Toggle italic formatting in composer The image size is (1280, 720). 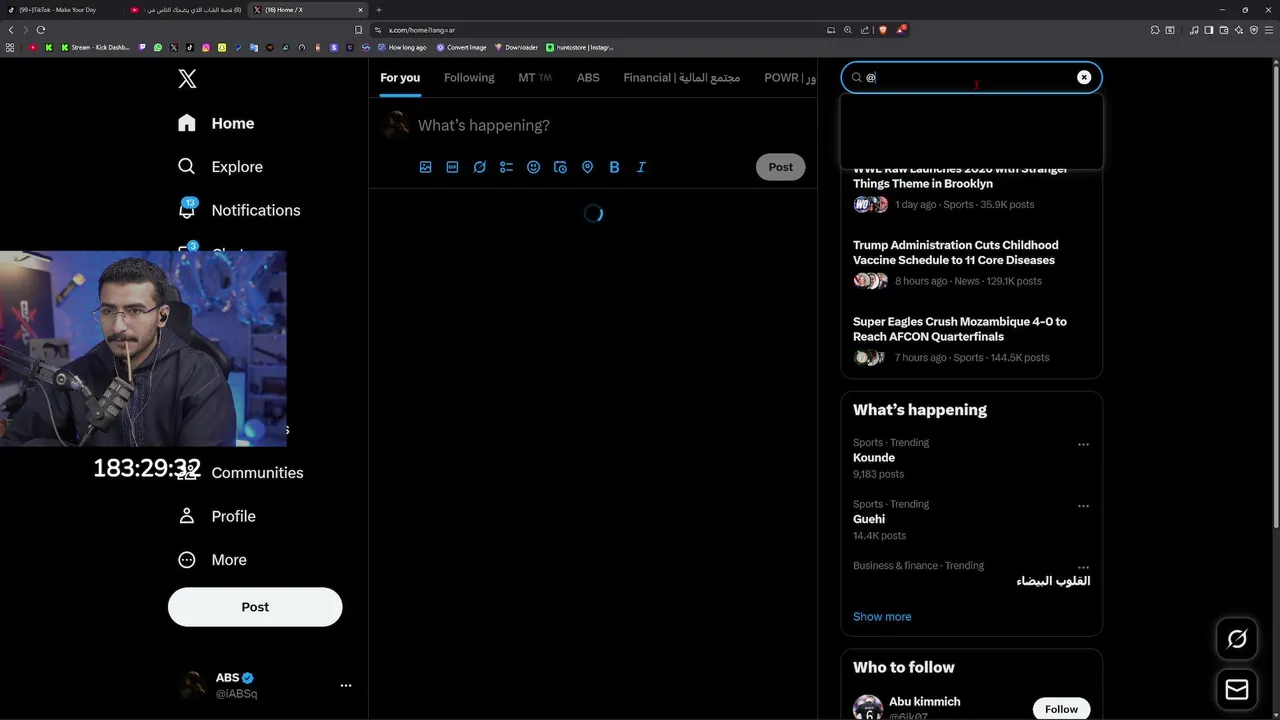tap(641, 167)
